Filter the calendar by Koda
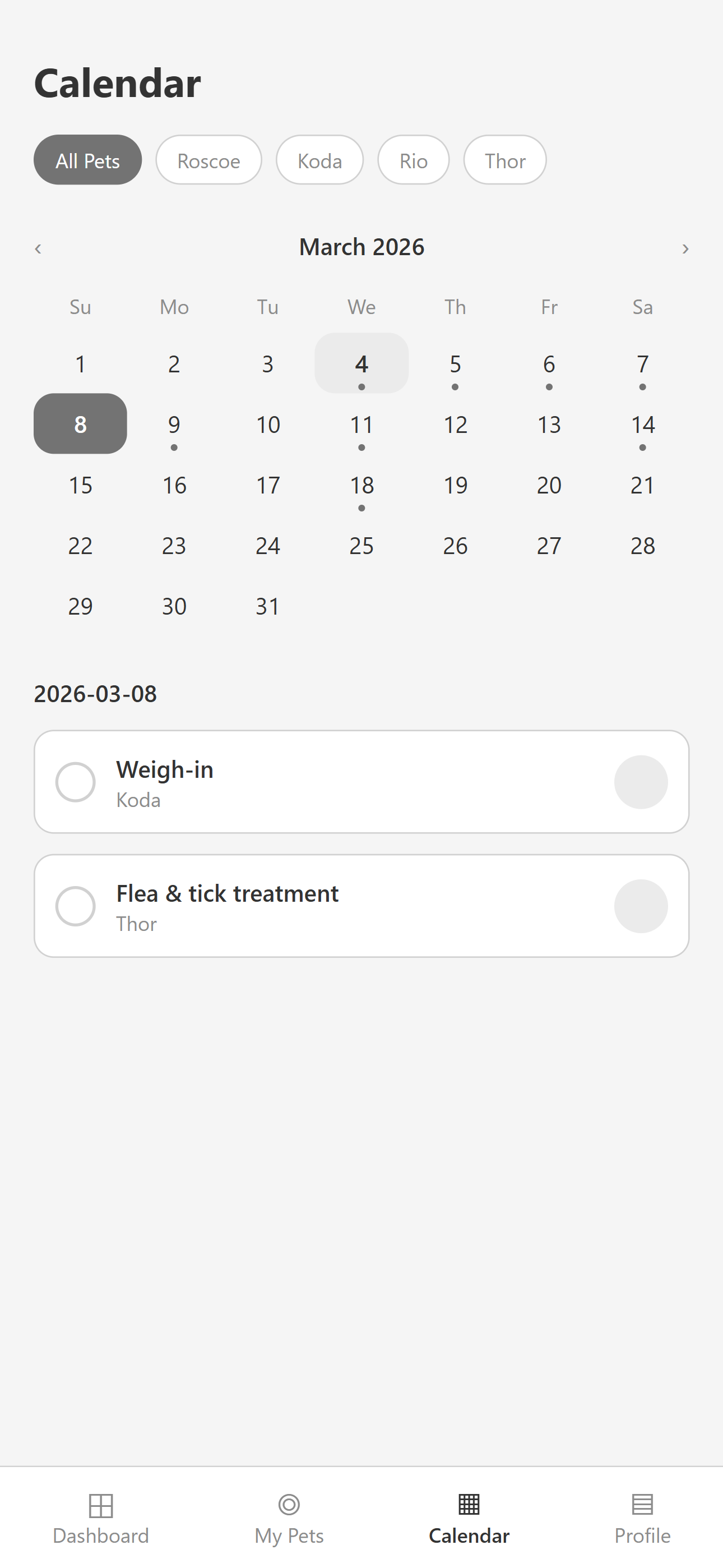The image size is (723, 1568). (319, 160)
